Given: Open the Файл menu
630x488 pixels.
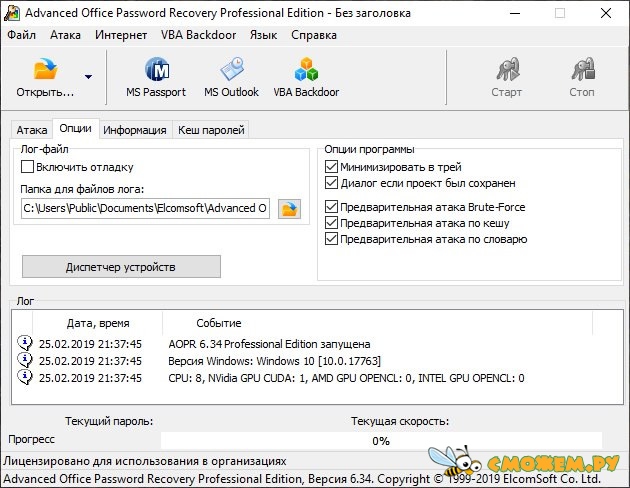Looking at the screenshot, I should (x=21, y=35).
